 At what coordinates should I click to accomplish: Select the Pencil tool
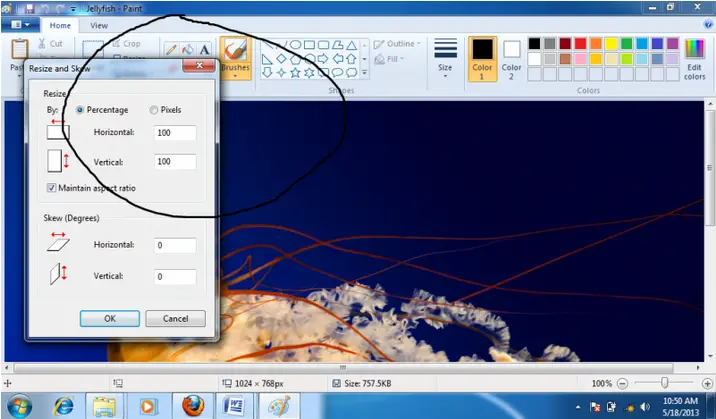click(171, 49)
